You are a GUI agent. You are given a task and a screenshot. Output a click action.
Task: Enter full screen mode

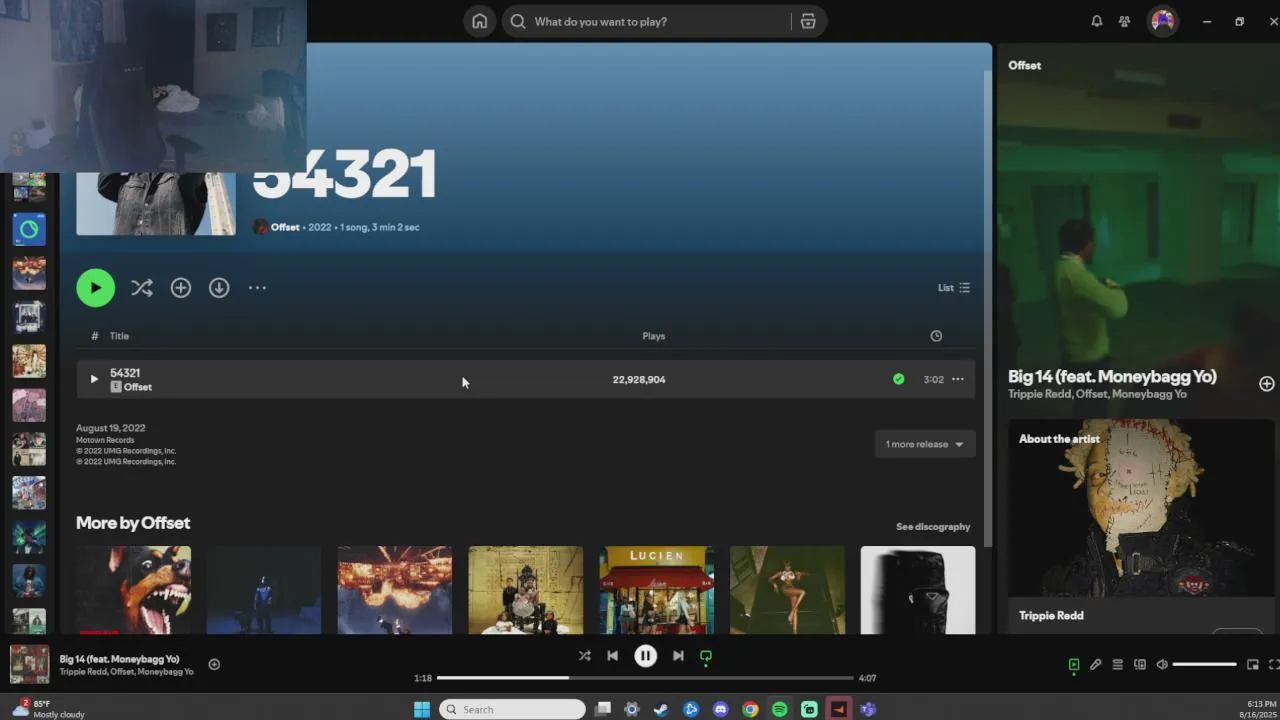point(1273,665)
